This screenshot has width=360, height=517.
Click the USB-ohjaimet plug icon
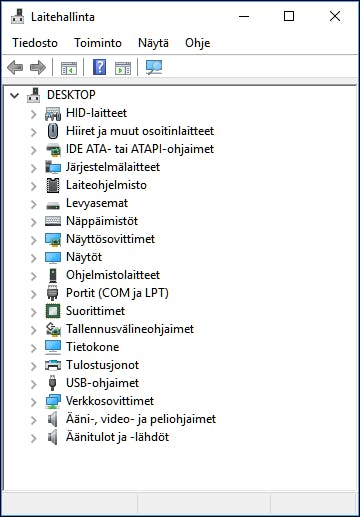pos(52,383)
